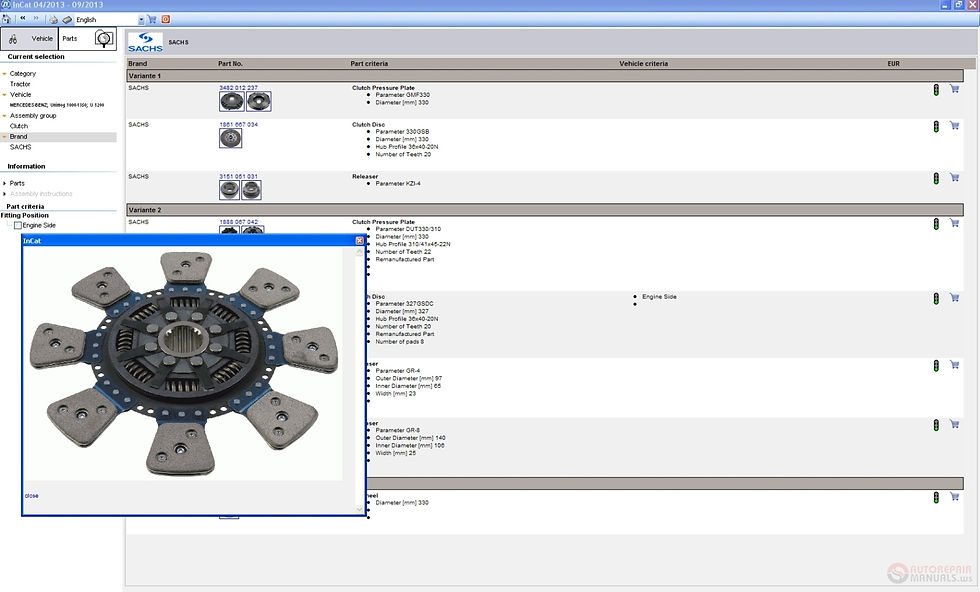
Task: Click the Variante 2 group header
Action: 544,210
